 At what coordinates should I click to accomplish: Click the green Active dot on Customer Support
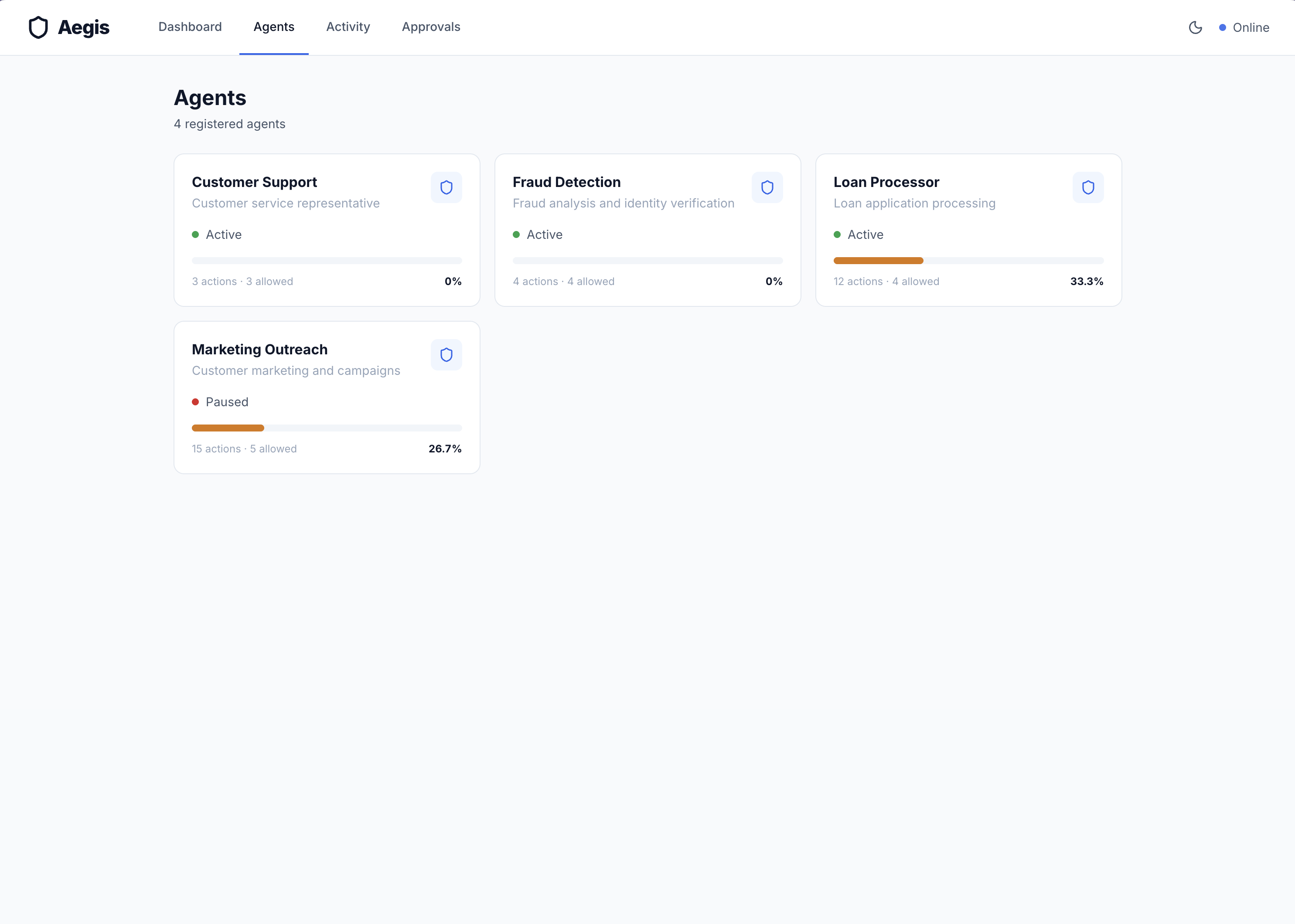point(195,234)
